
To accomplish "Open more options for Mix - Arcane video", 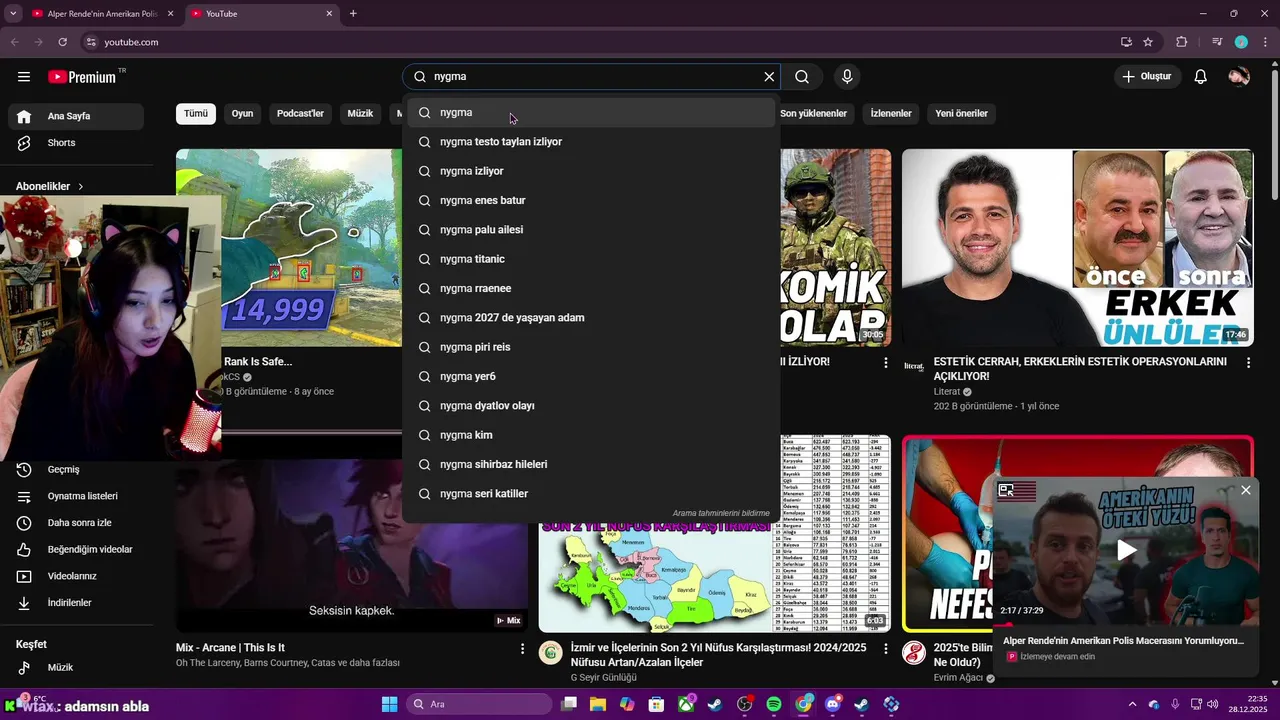I will [x=522, y=649].
